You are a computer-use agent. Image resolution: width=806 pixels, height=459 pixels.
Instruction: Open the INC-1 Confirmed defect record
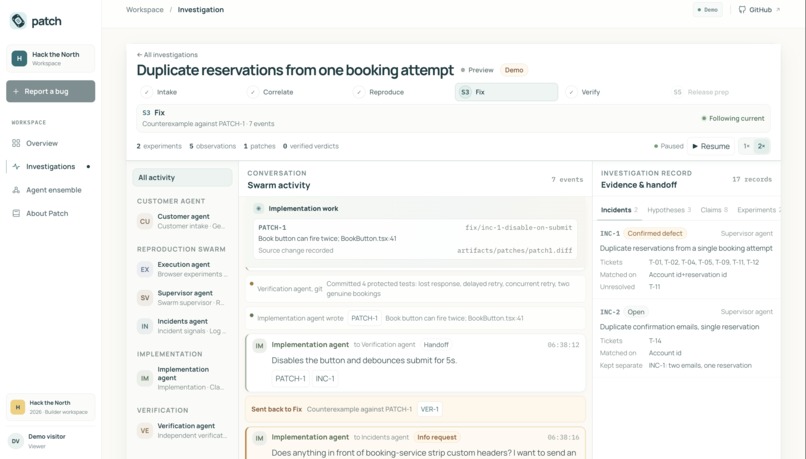pyautogui.click(x=686, y=260)
